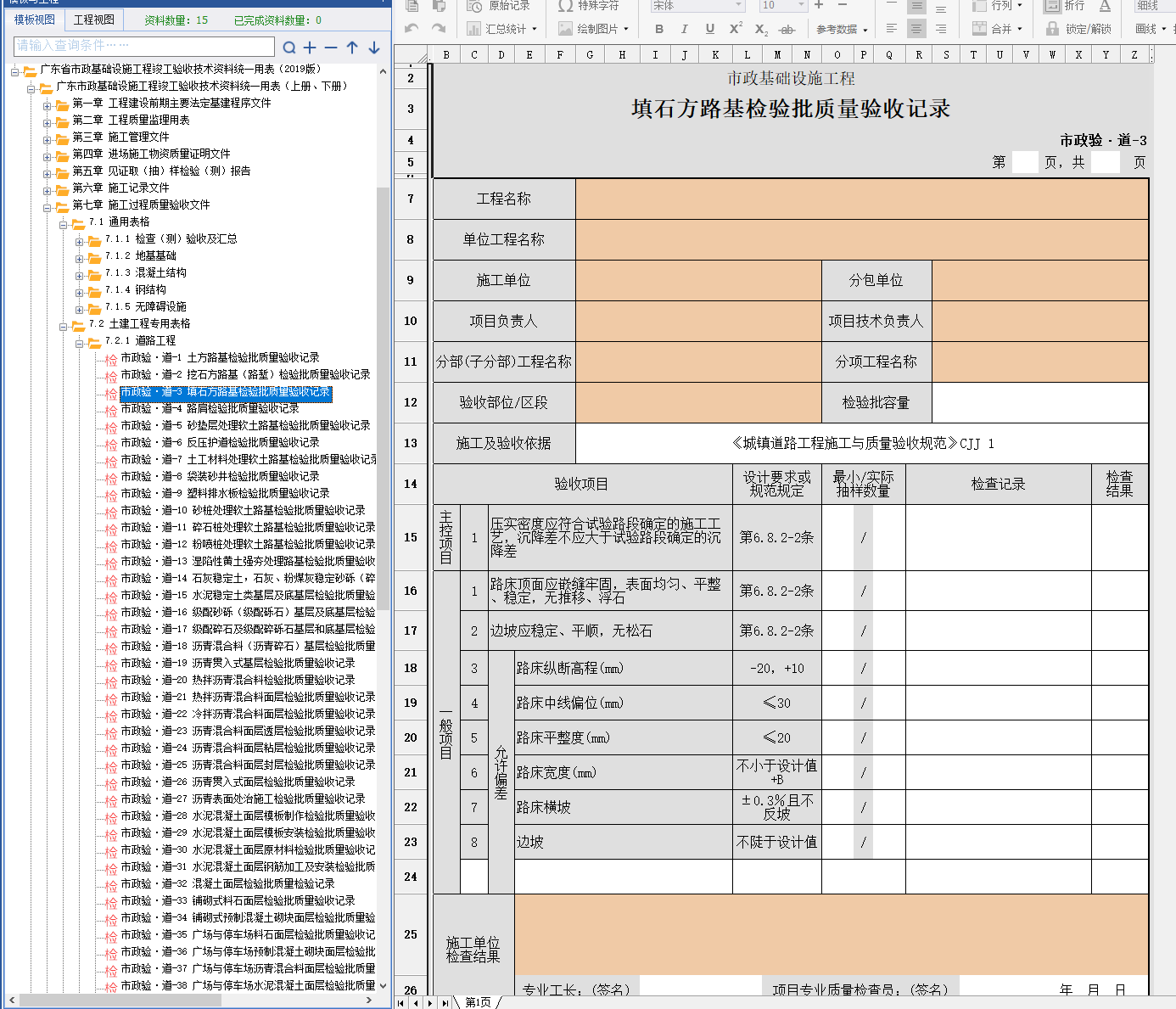Click the 施工单位检查结果 orange cell

coord(831,933)
